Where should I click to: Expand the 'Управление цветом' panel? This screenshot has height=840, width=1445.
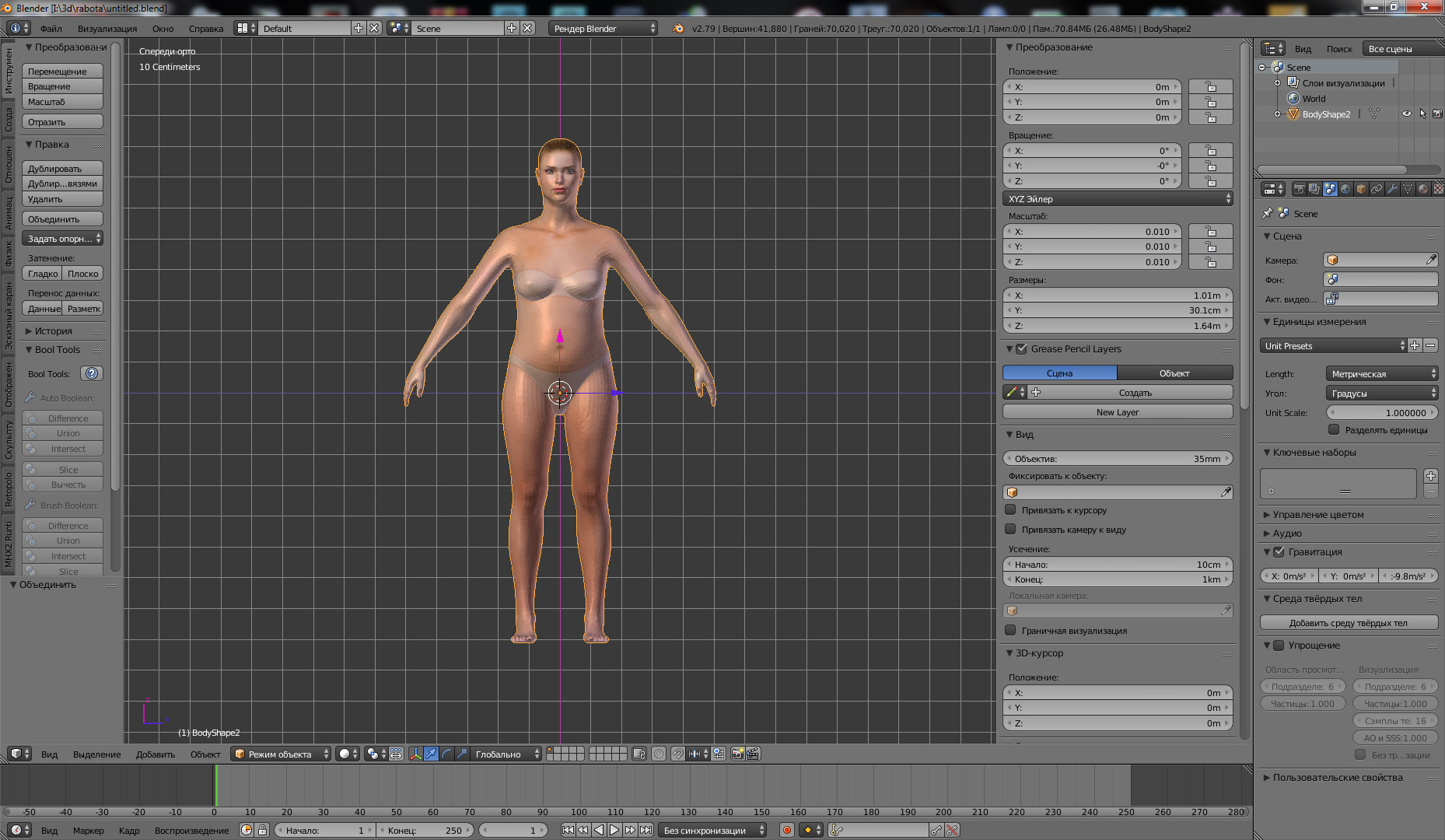pyautogui.click(x=1317, y=515)
